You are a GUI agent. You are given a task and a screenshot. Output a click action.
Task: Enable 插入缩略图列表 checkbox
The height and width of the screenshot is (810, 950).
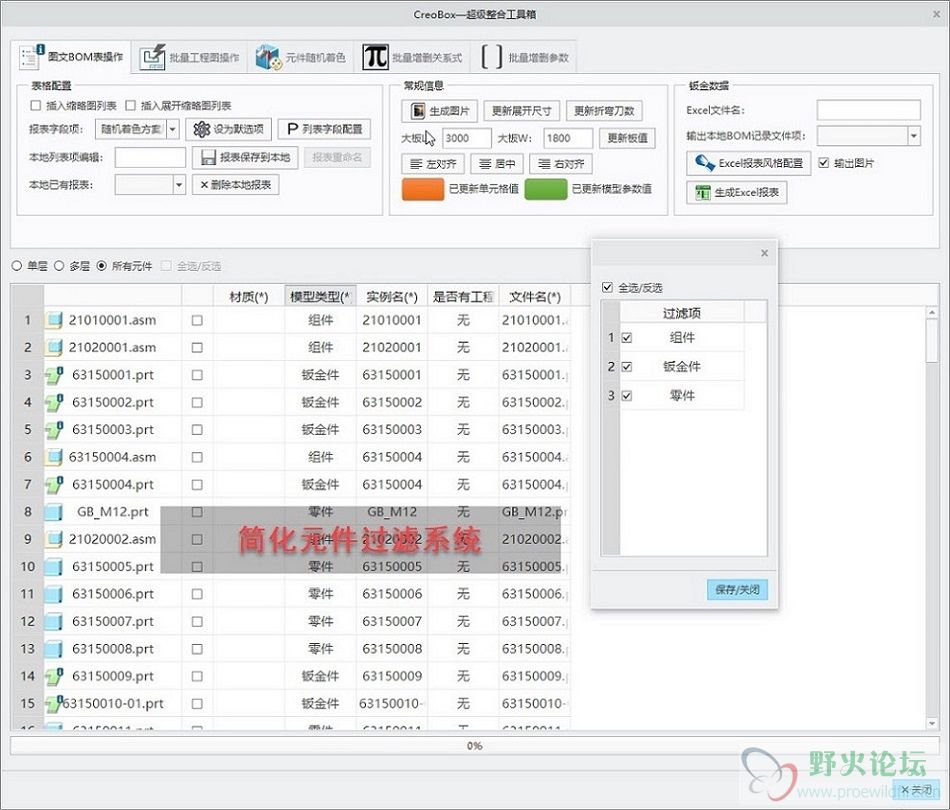(36, 105)
